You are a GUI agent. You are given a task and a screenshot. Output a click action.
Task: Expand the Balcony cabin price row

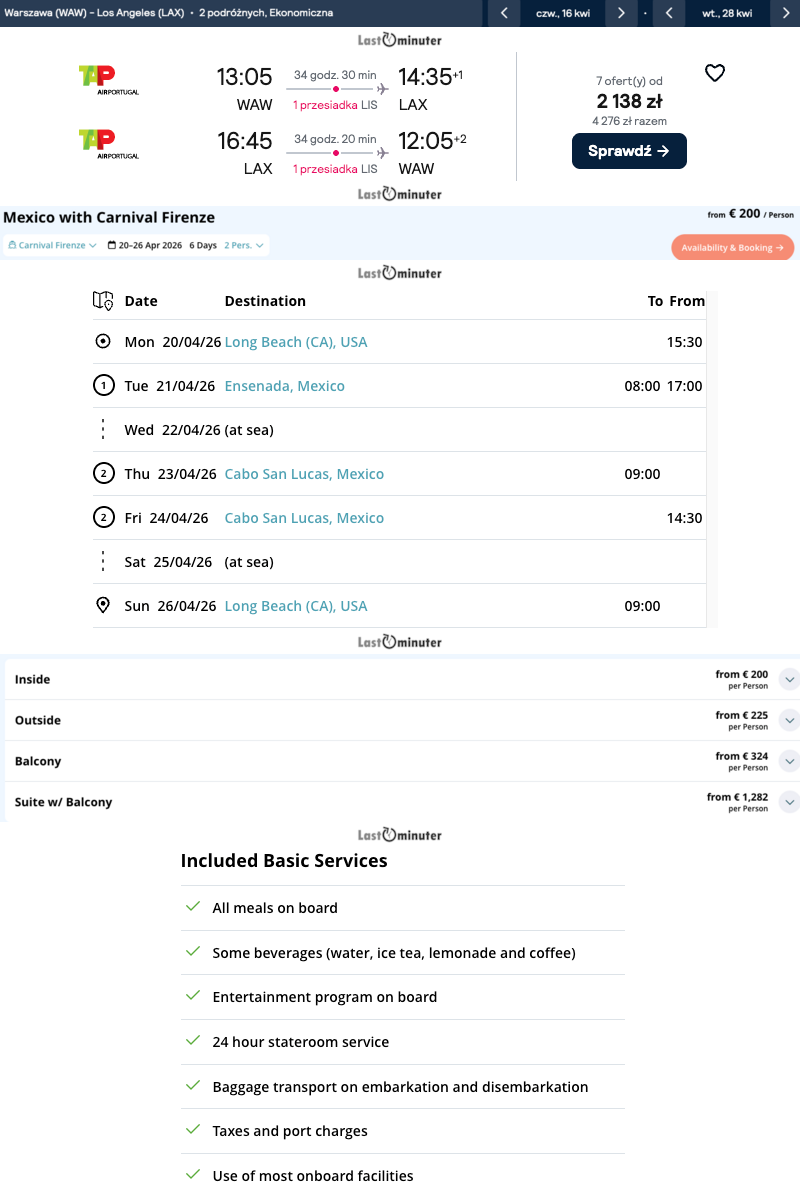click(x=788, y=762)
